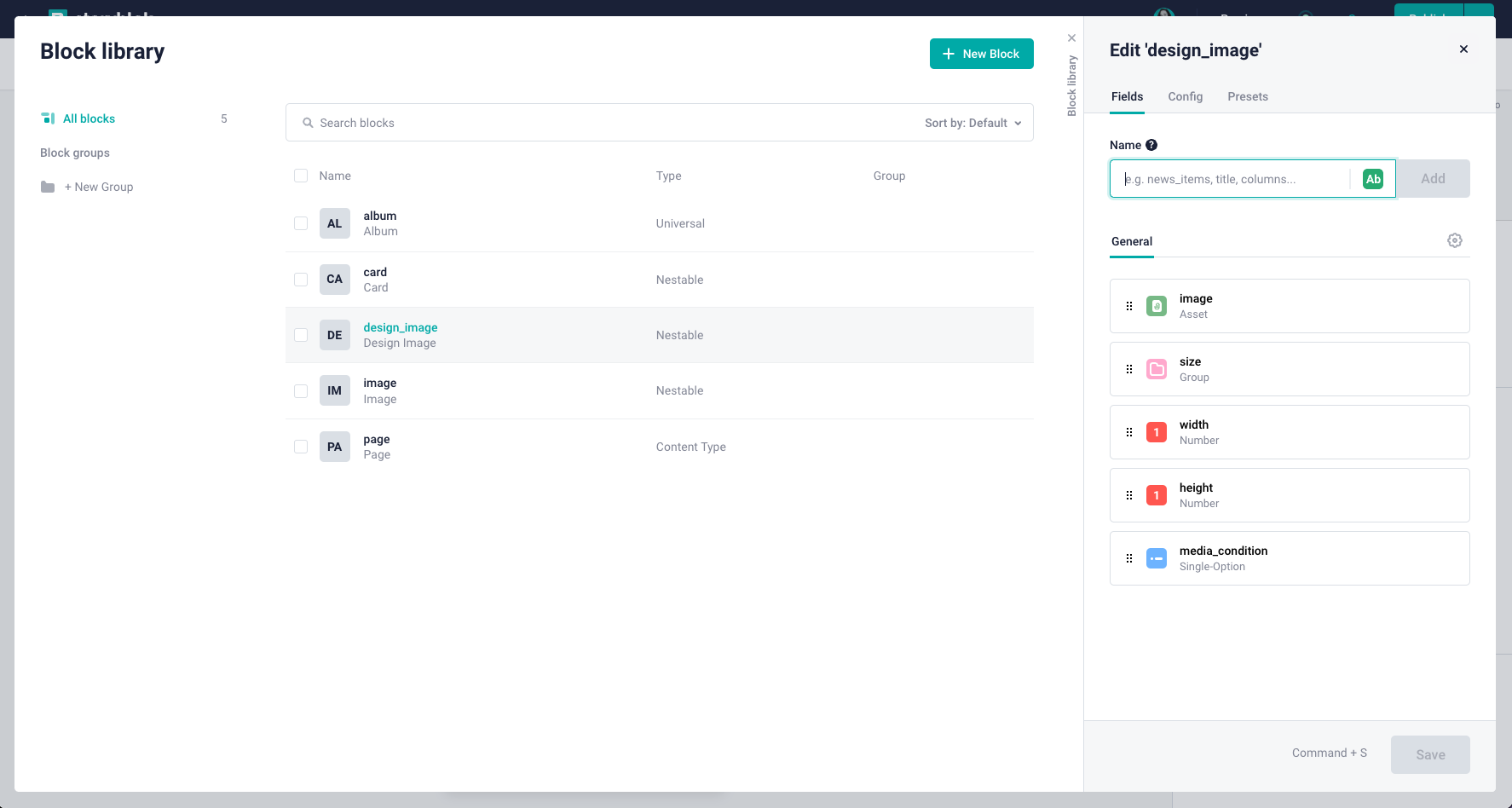
Task: Check the checkbox next to card
Action: coord(301,280)
